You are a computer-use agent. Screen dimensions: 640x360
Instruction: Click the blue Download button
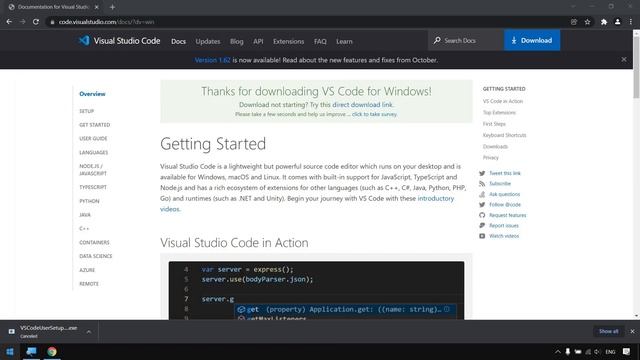[532, 40]
